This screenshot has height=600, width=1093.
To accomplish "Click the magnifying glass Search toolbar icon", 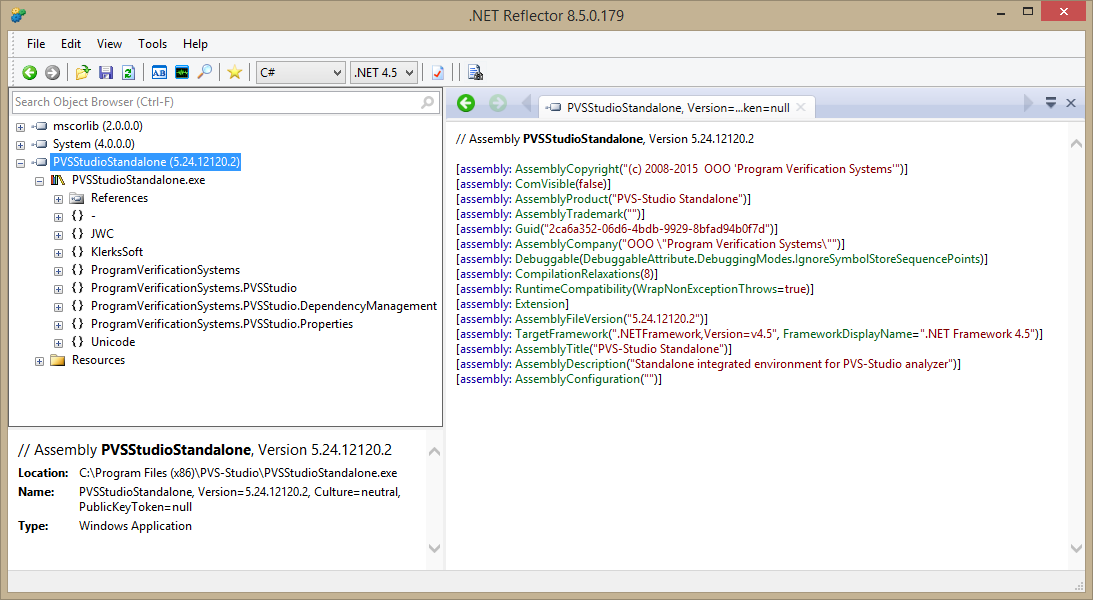I will pyautogui.click(x=204, y=72).
